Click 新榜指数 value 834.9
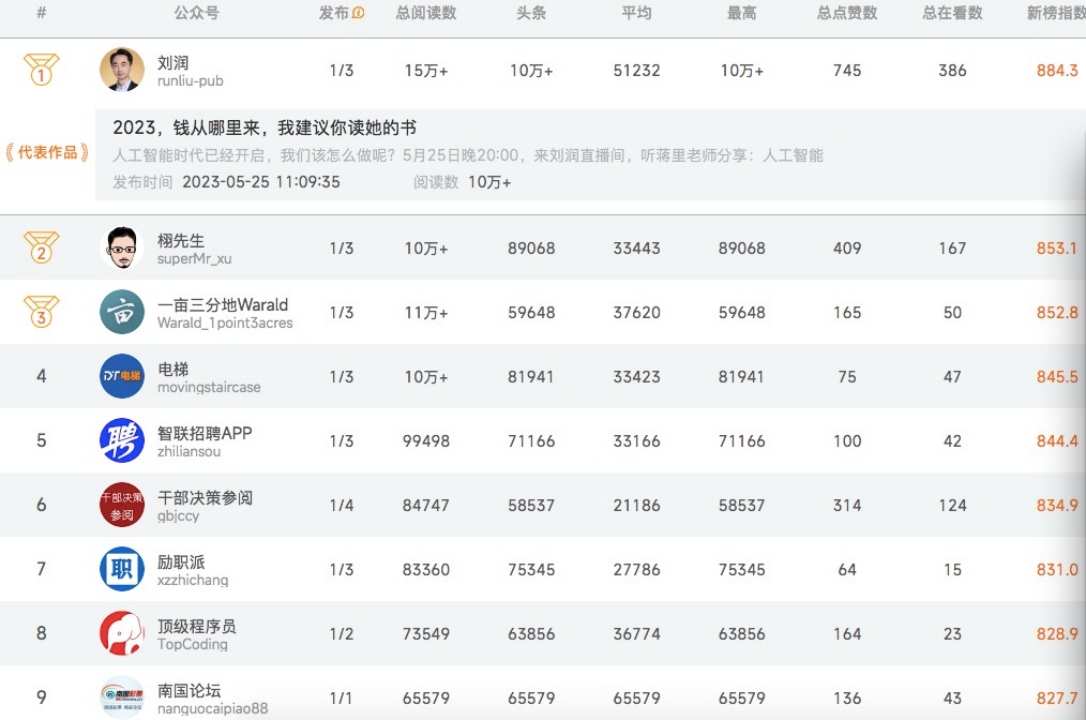 [x=1057, y=505]
